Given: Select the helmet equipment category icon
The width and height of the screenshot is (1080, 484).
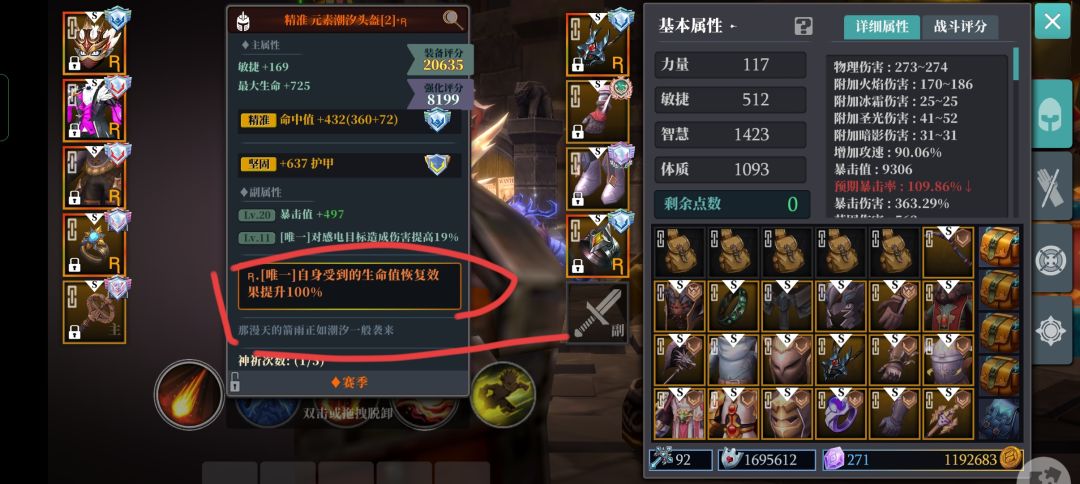Looking at the screenshot, I should (x=1052, y=114).
